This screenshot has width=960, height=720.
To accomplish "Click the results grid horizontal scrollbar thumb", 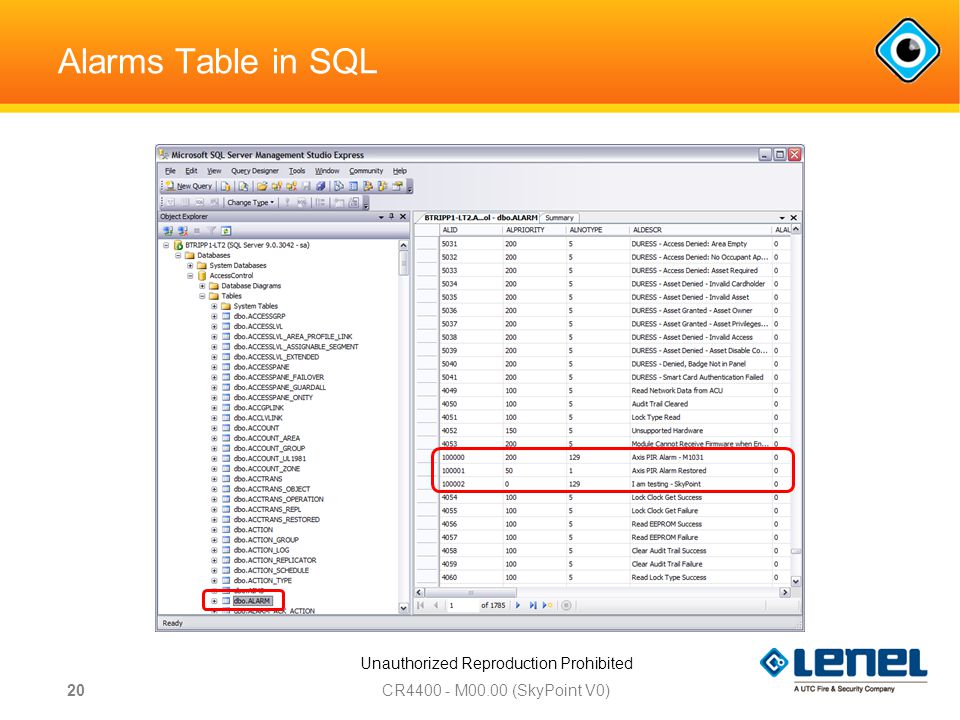I will (x=471, y=593).
